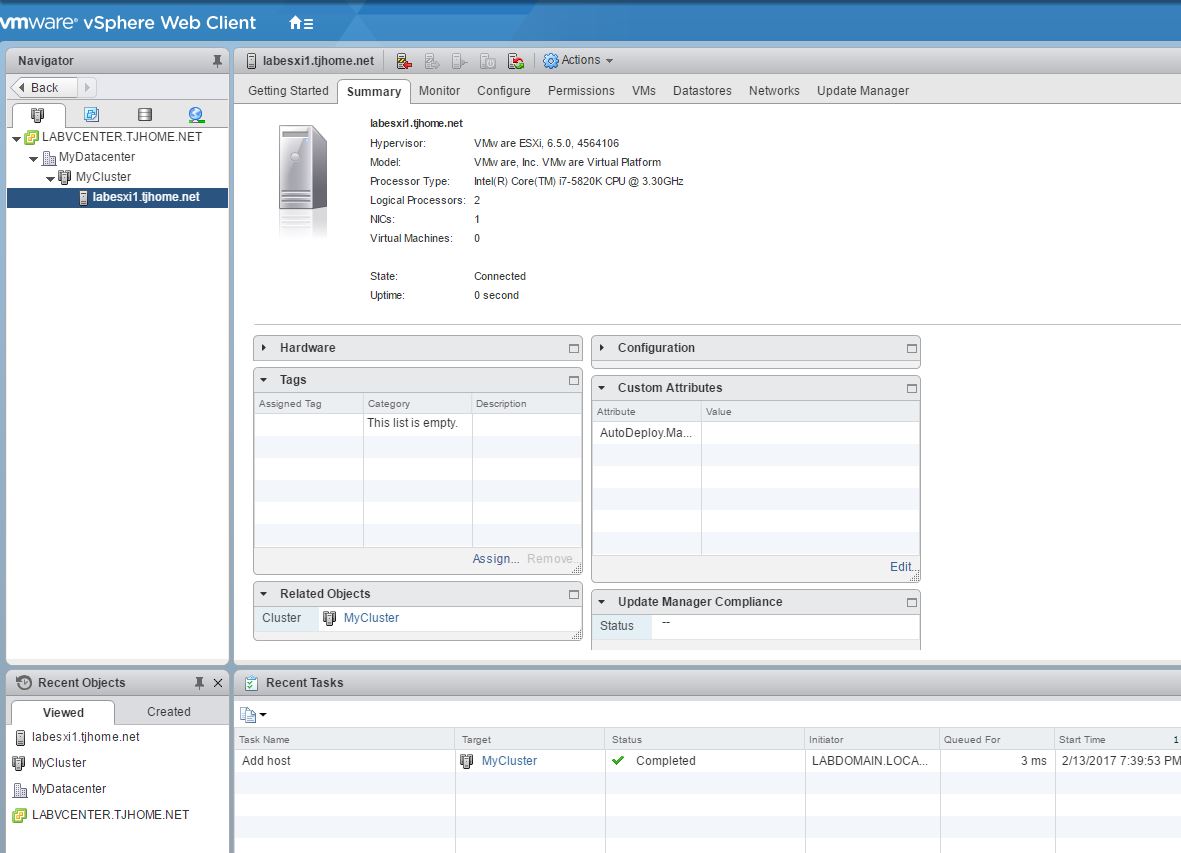
Task: Click the host server image in Summary
Action: tap(302, 179)
